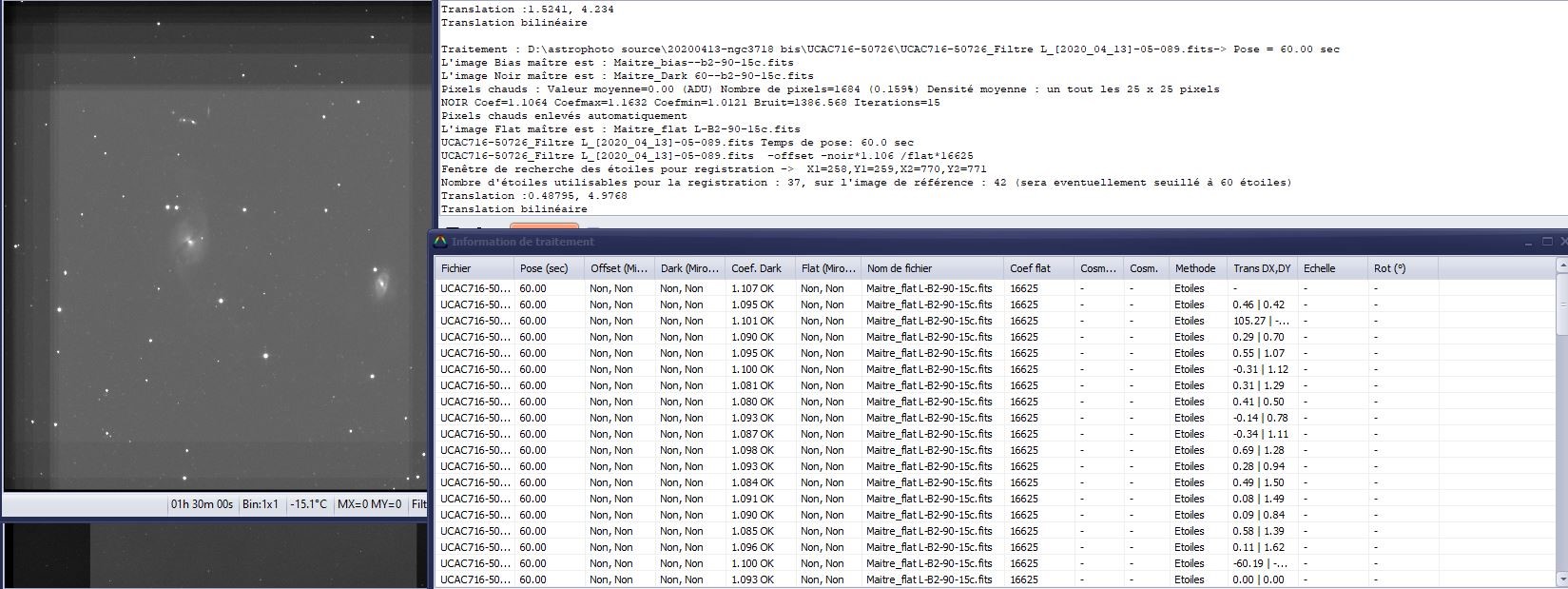Click the scrollbar down arrow in table
The height and width of the screenshot is (589, 1568).
pos(1561,579)
